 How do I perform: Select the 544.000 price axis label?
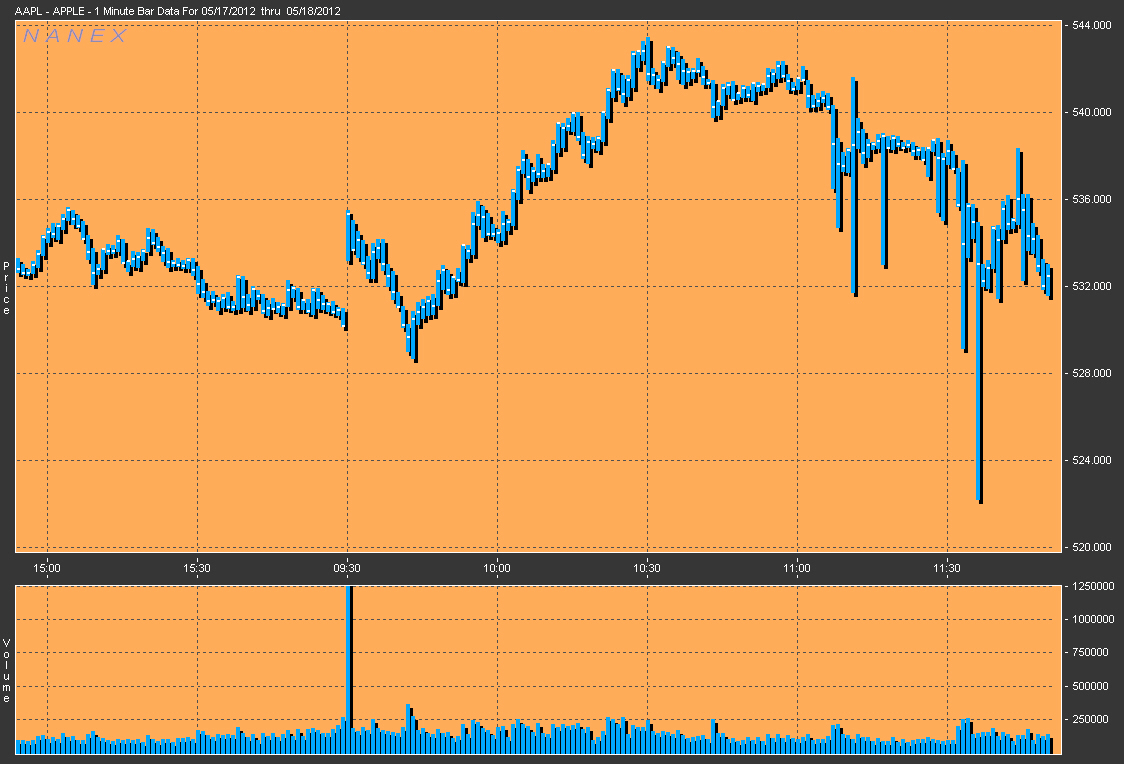(1088, 26)
